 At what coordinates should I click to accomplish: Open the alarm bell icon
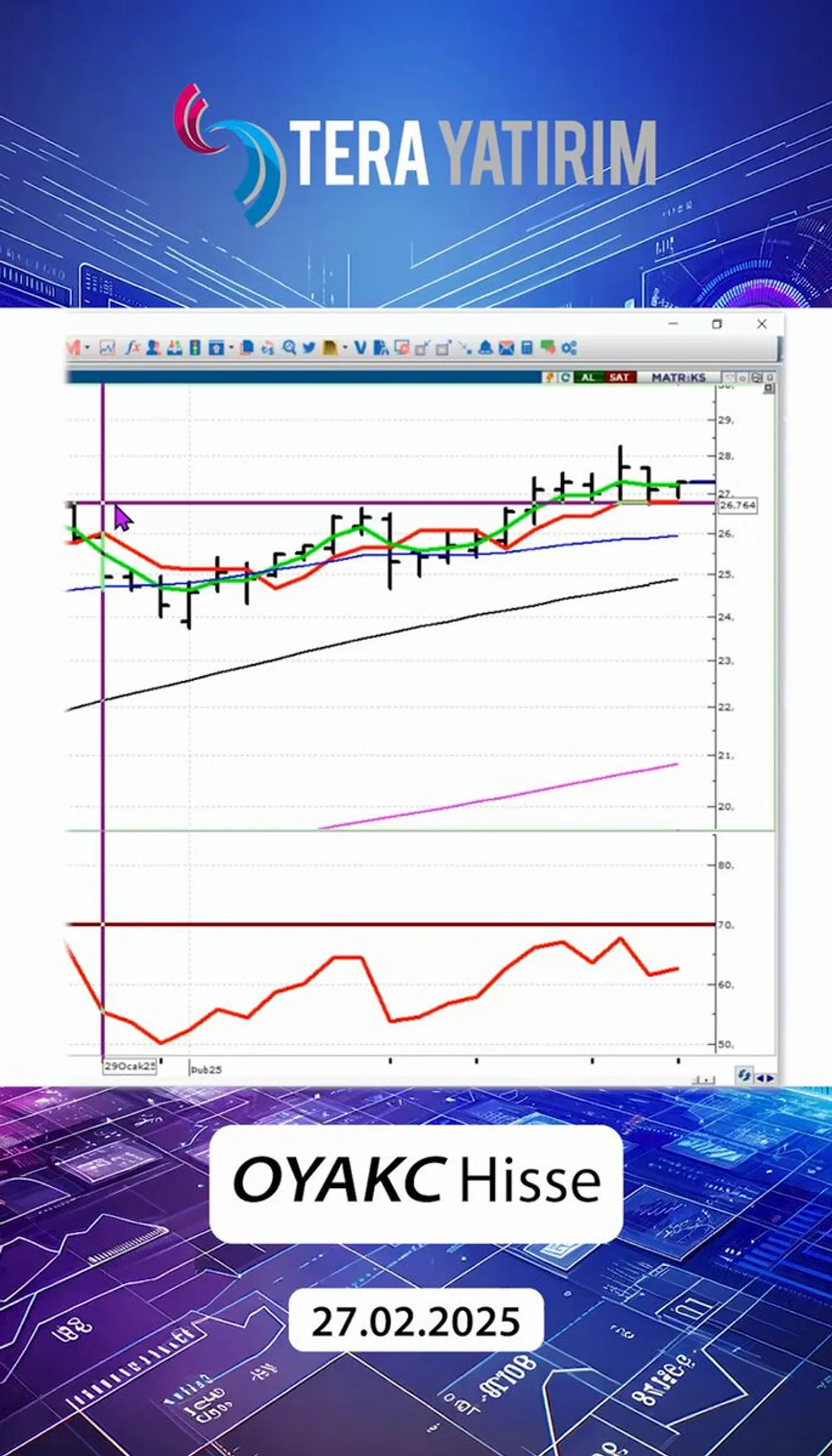point(485,348)
